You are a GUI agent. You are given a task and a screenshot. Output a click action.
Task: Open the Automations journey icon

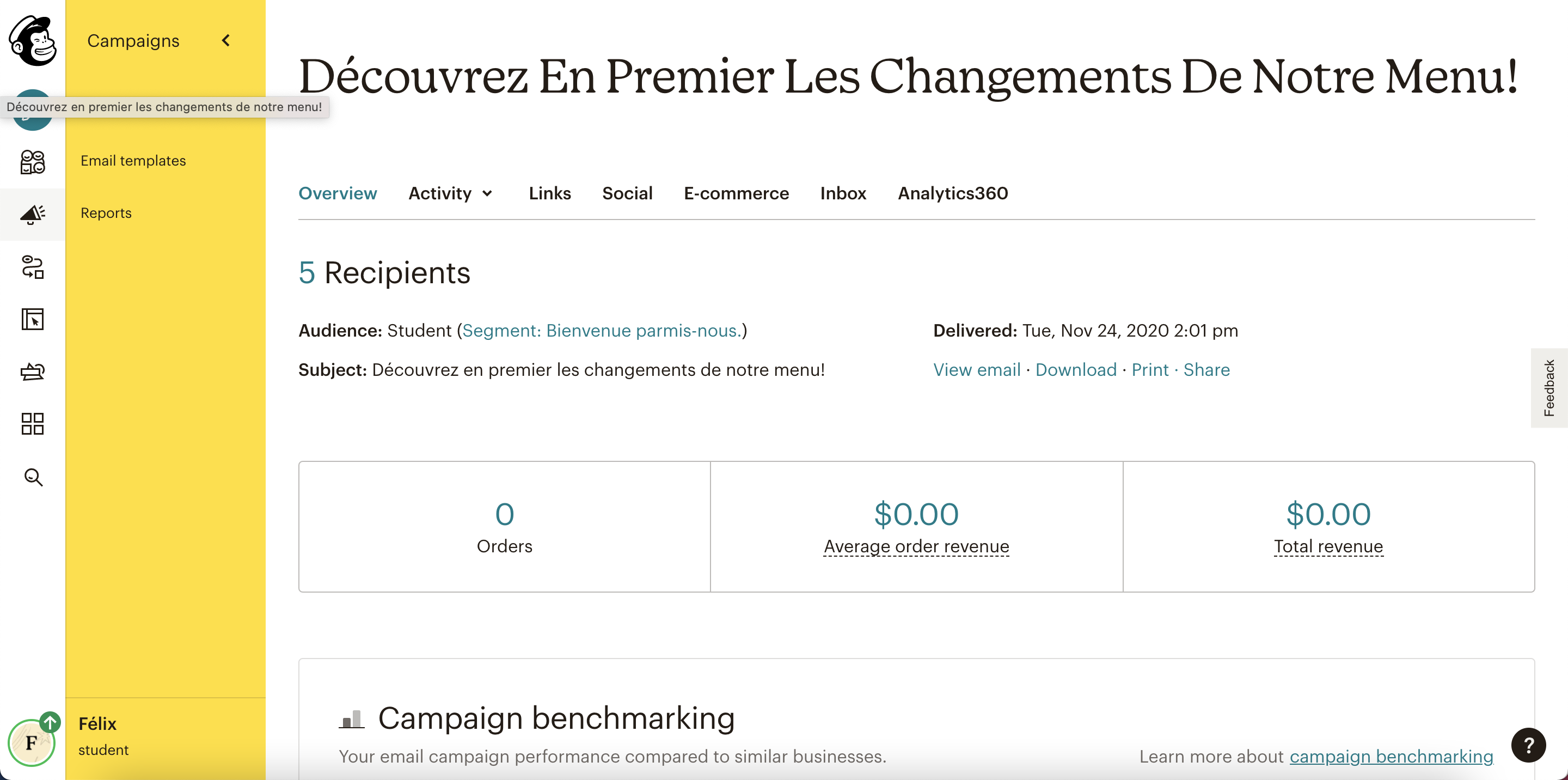[x=33, y=267]
